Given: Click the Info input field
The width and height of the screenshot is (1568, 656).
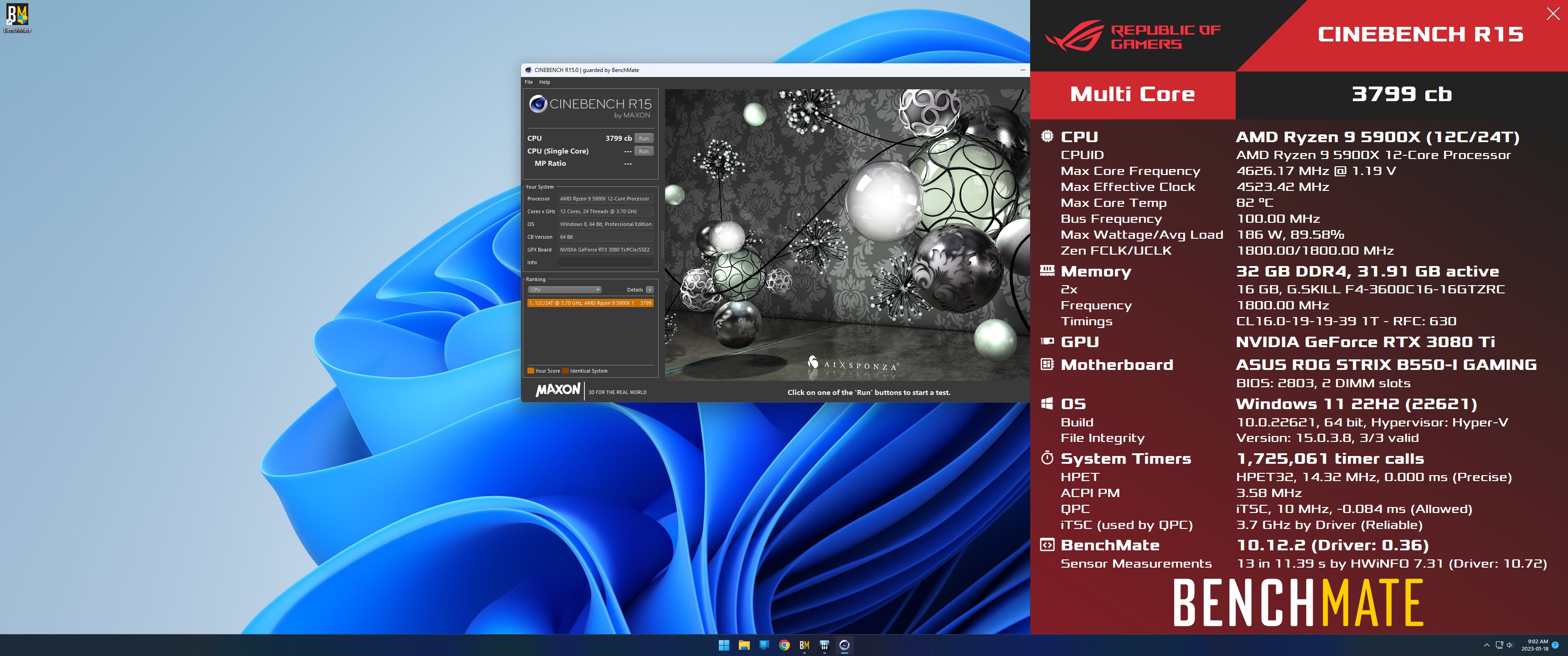Looking at the screenshot, I should pos(606,262).
